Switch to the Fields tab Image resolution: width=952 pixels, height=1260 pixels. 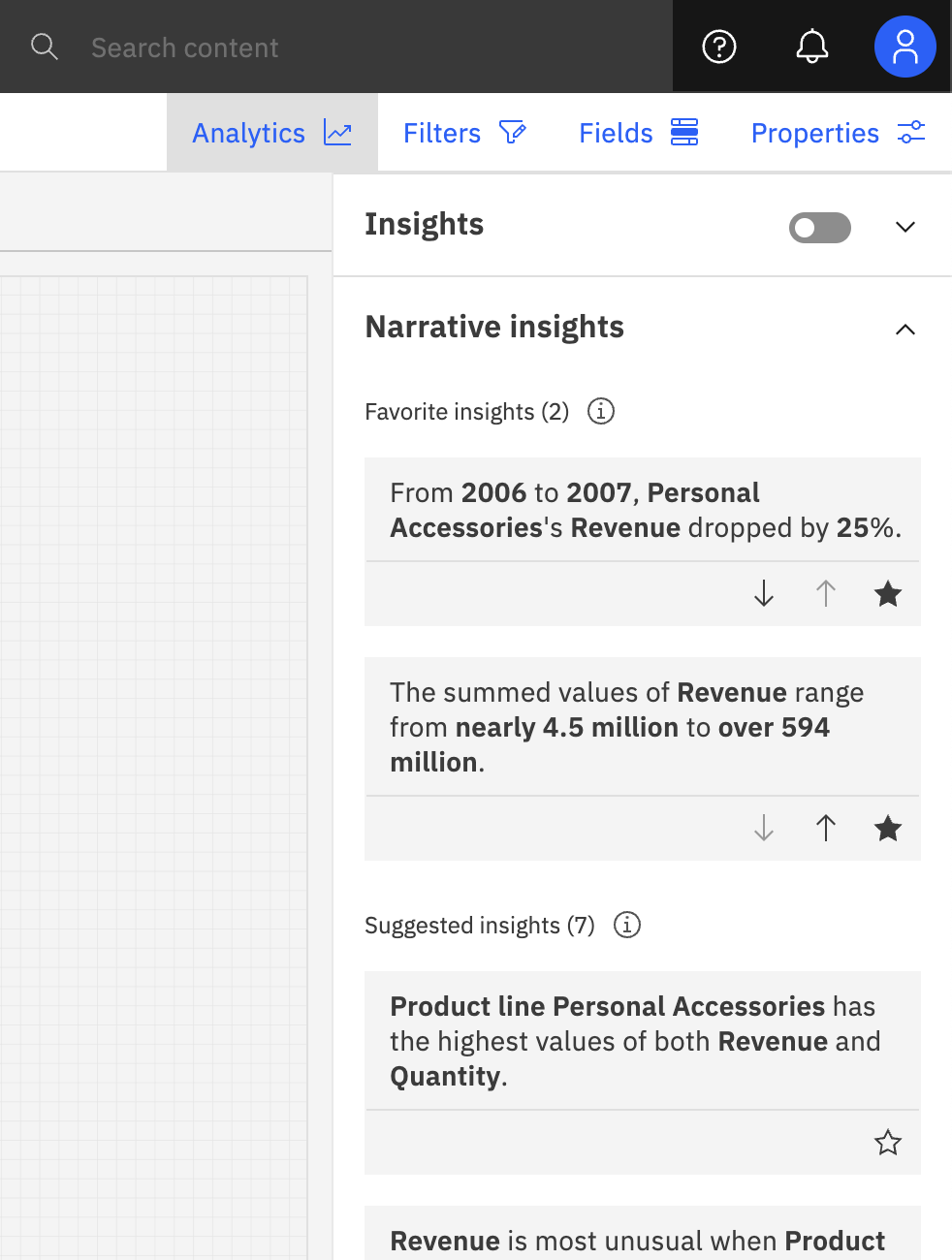(616, 132)
